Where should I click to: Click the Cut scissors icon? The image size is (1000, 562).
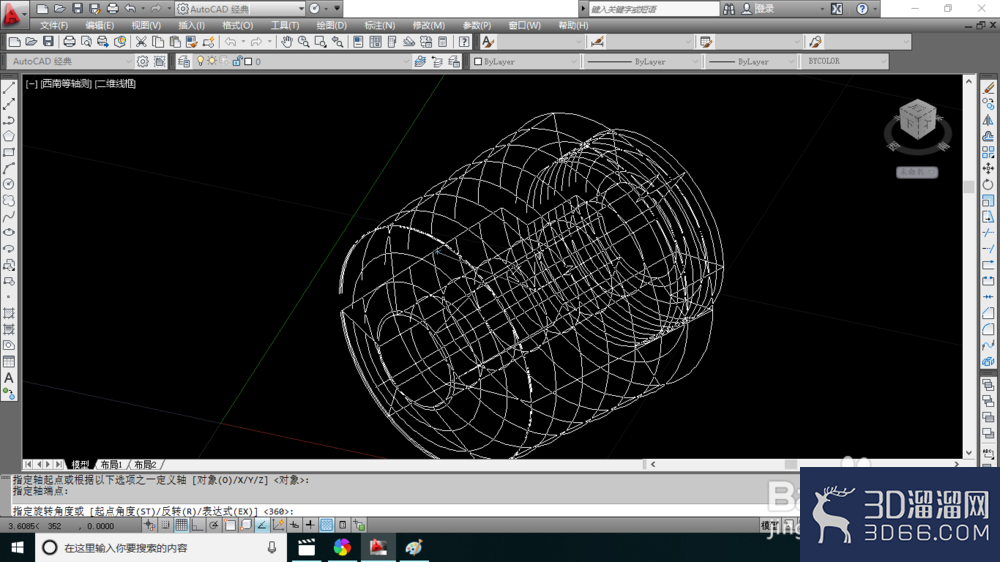coord(141,42)
